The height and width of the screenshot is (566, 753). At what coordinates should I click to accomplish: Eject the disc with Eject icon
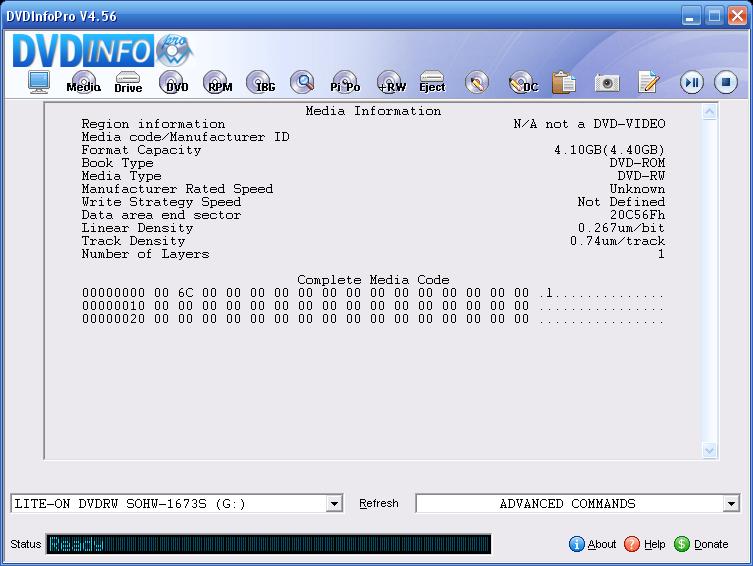coord(432,82)
